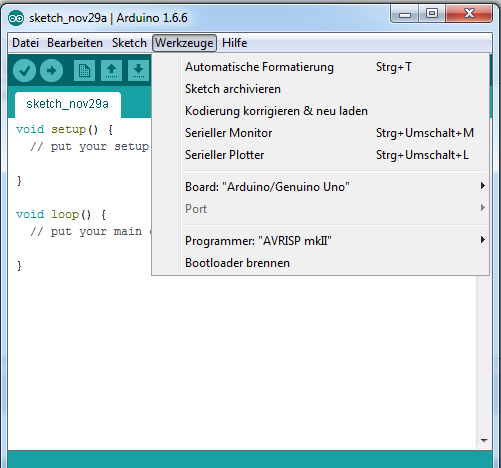Click the 'void setup() {' code line

65,130
